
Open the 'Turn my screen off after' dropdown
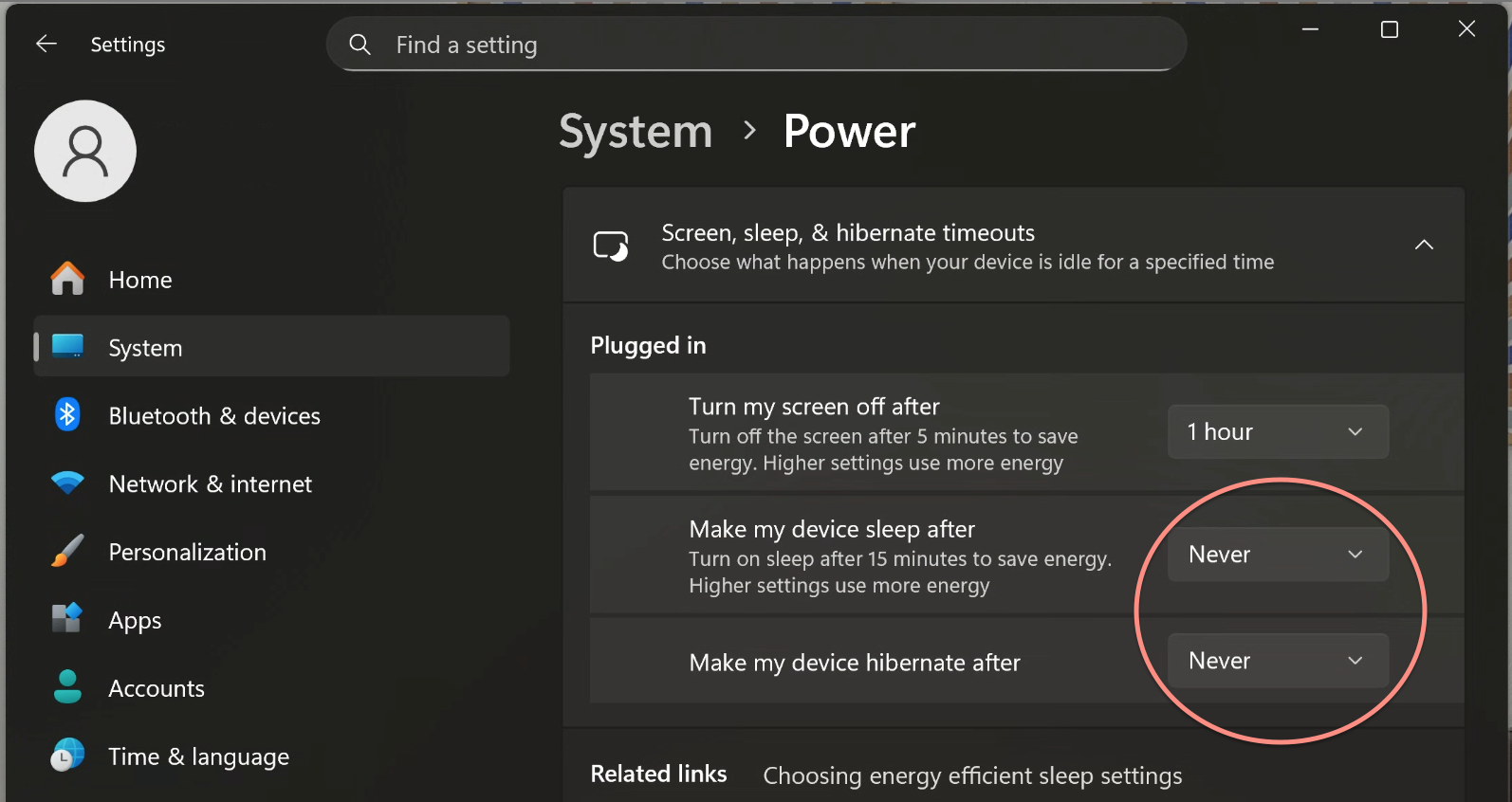point(1277,431)
